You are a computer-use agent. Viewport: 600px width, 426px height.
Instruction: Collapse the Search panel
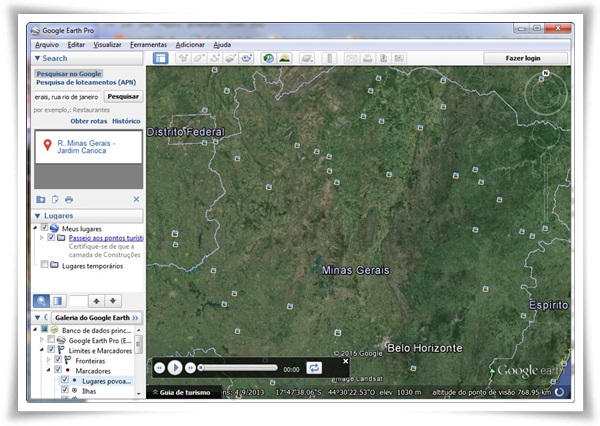click(x=38, y=58)
